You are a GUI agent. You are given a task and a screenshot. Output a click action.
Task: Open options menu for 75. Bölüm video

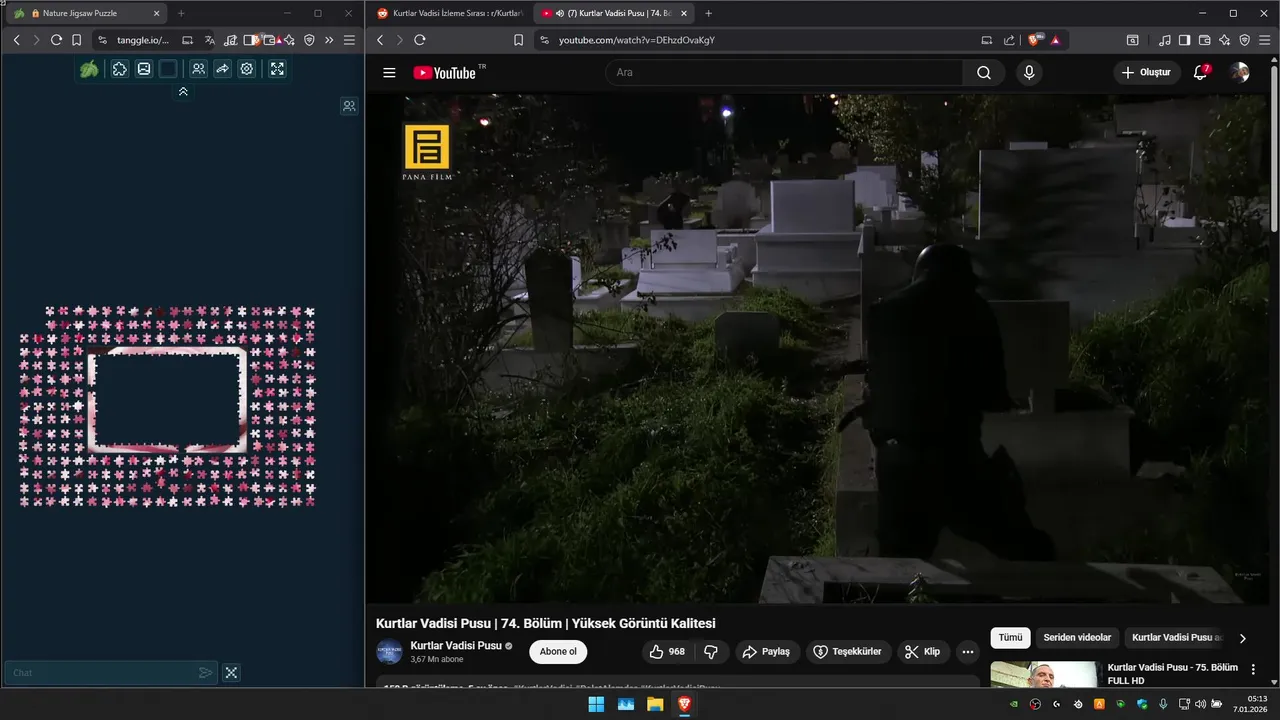(x=1253, y=669)
